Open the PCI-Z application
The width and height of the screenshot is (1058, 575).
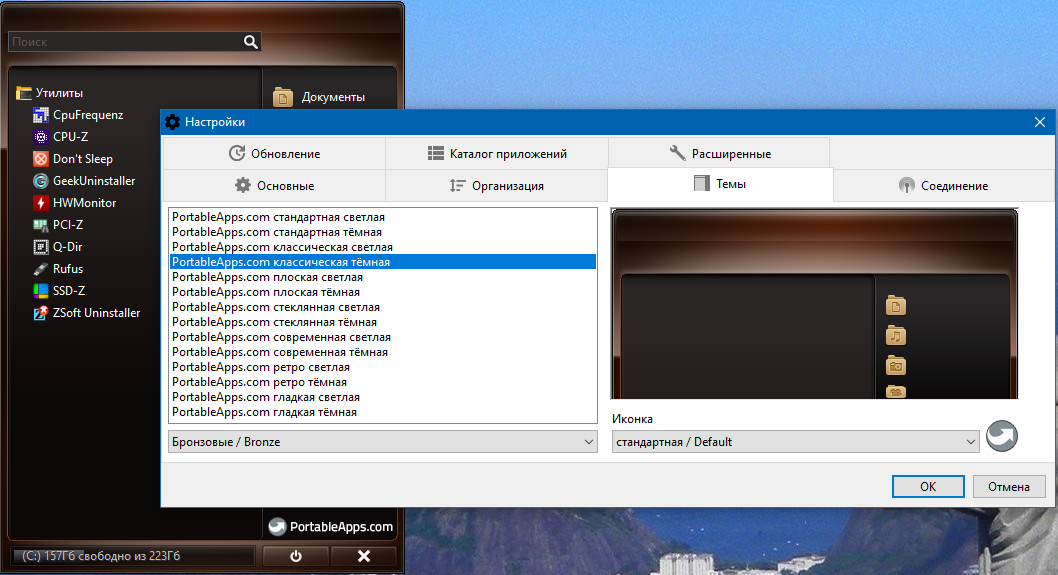click(x=58, y=225)
